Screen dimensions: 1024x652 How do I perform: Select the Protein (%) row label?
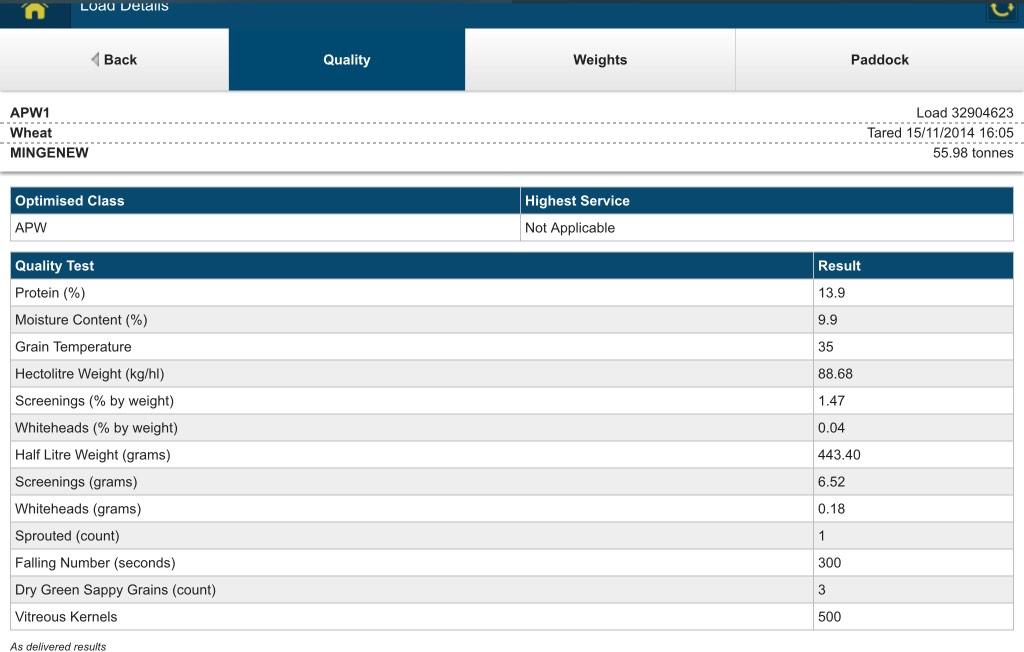50,293
